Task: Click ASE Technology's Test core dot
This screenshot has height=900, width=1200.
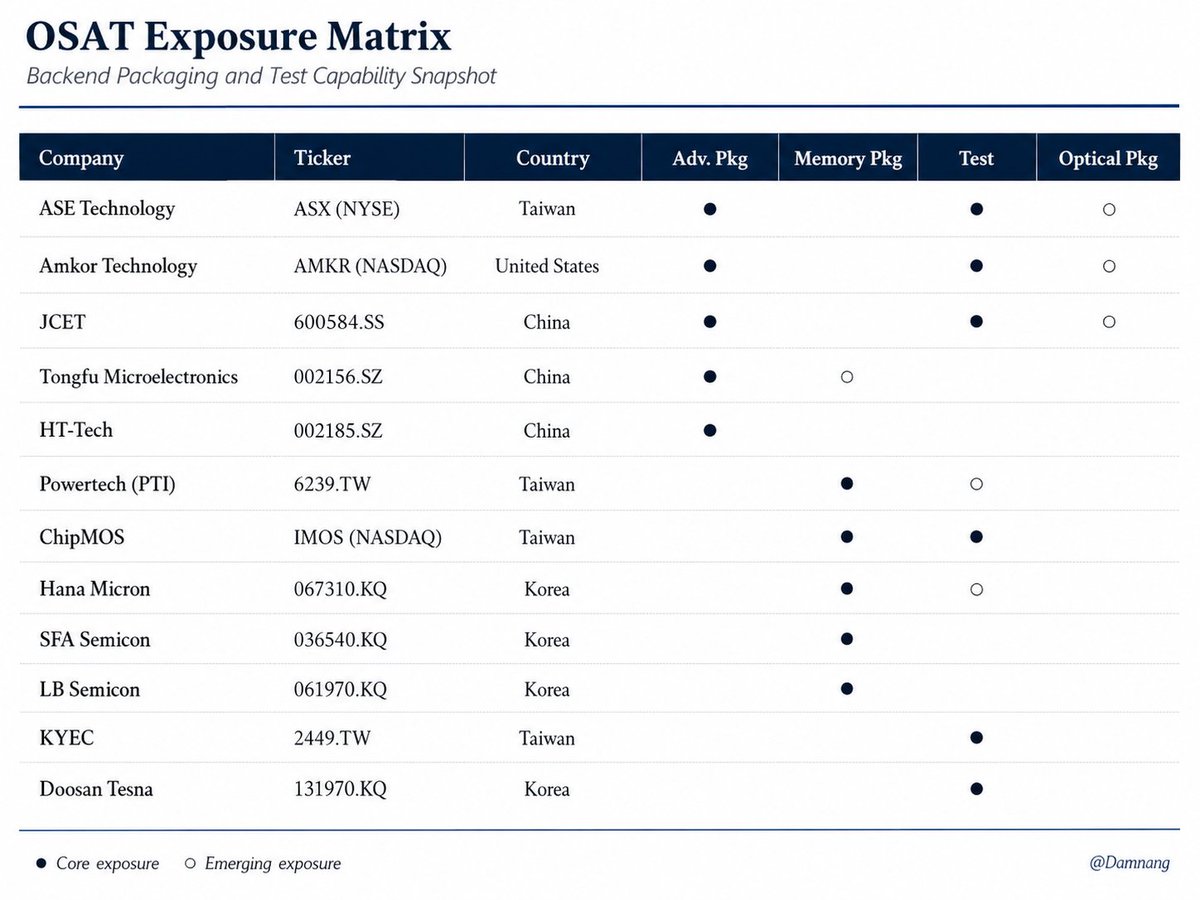Action: [976, 209]
